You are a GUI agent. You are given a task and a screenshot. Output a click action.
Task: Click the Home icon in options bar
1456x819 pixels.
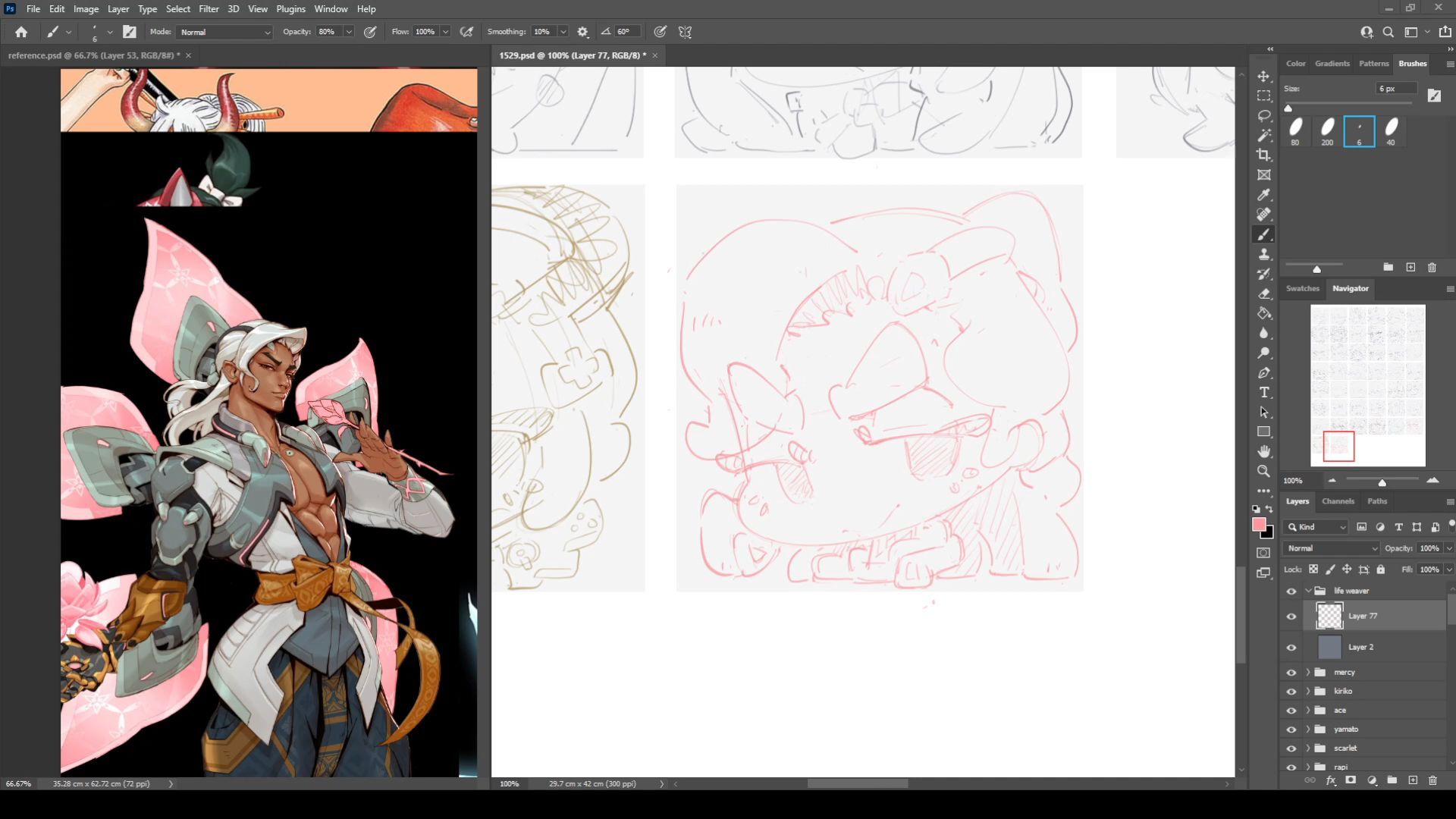click(21, 32)
